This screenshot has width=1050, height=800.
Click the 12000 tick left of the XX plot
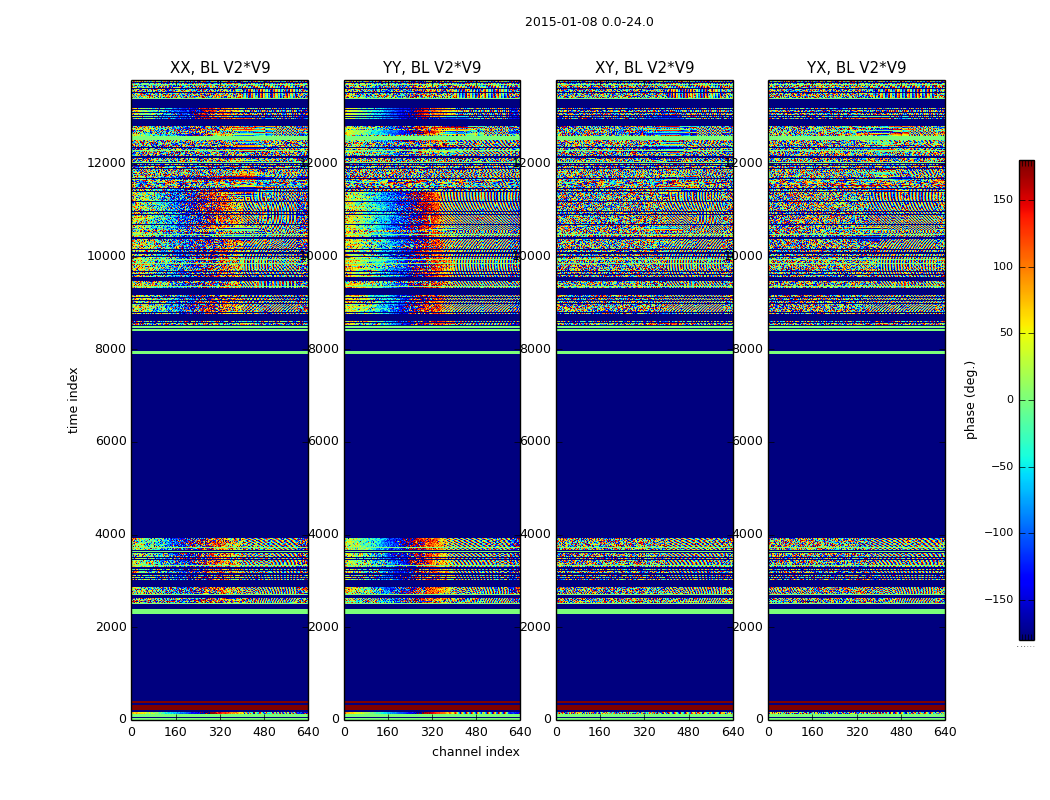pyautogui.click(x=106, y=163)
